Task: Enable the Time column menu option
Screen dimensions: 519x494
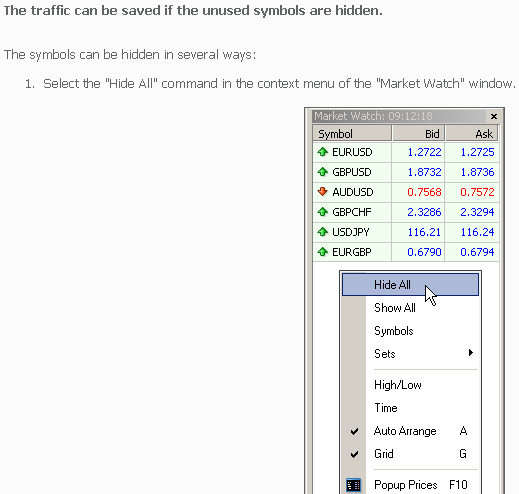Action: pyautogui.click(x=411, y=408)
